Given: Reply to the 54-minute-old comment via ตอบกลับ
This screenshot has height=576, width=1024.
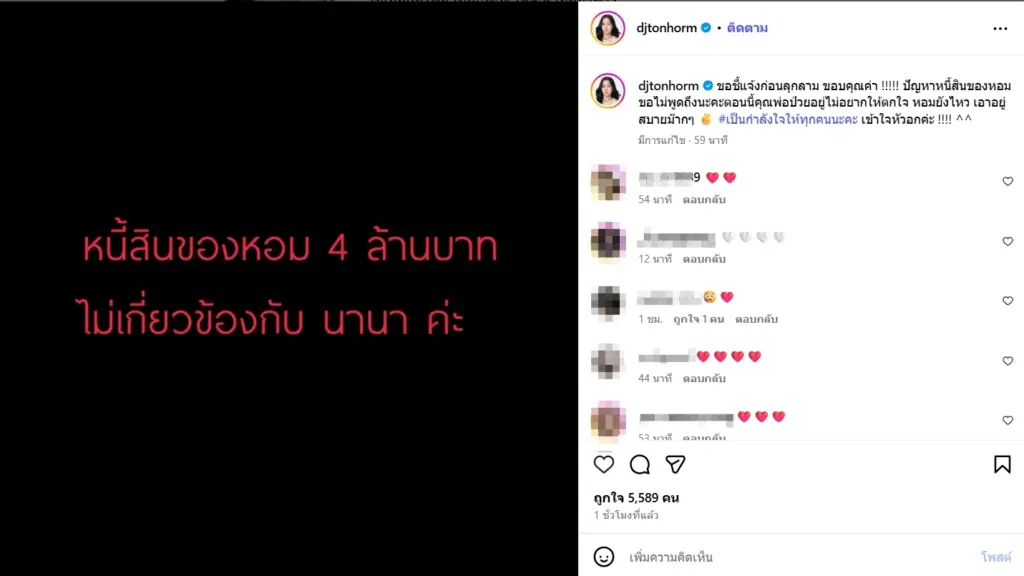Looking at the screenshot, I should [x=704, y=199].
